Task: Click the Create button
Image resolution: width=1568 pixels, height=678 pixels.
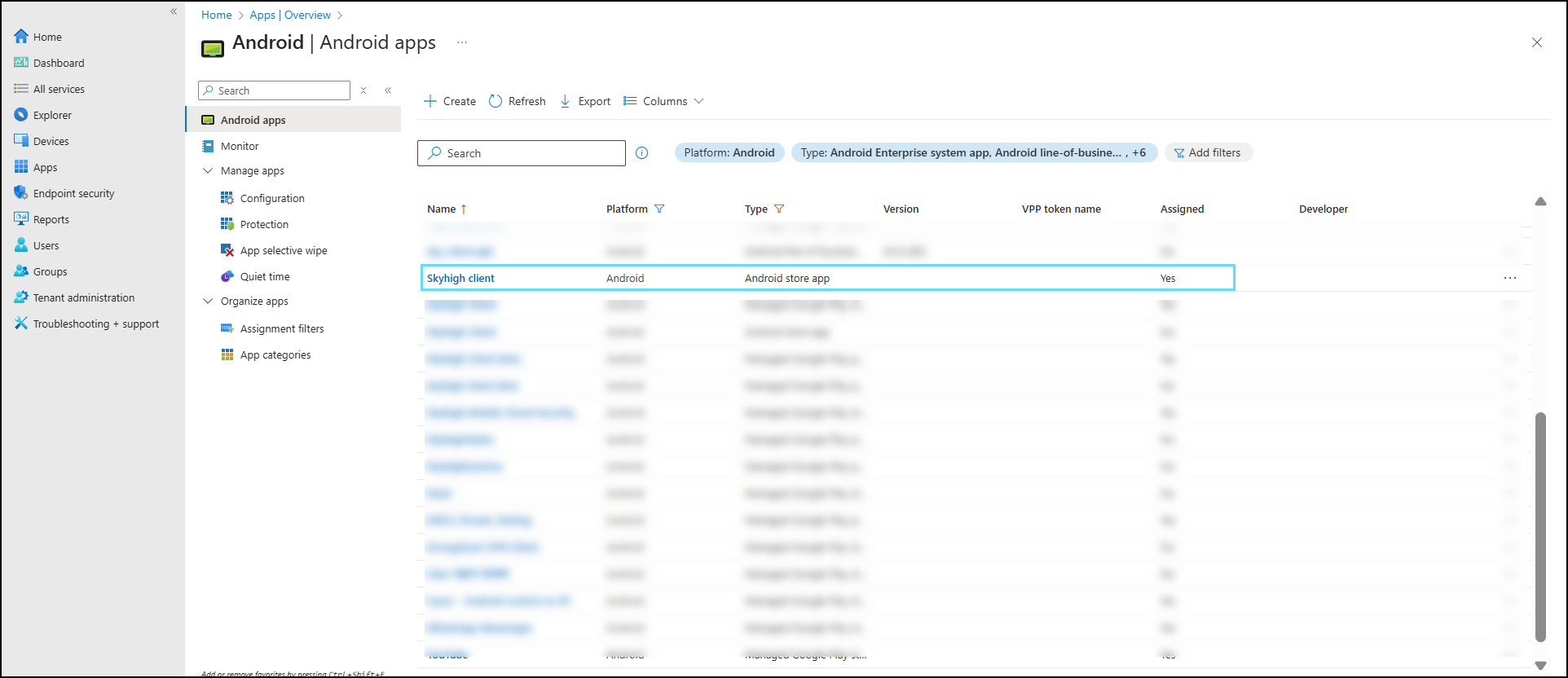Action: [450, 101]
